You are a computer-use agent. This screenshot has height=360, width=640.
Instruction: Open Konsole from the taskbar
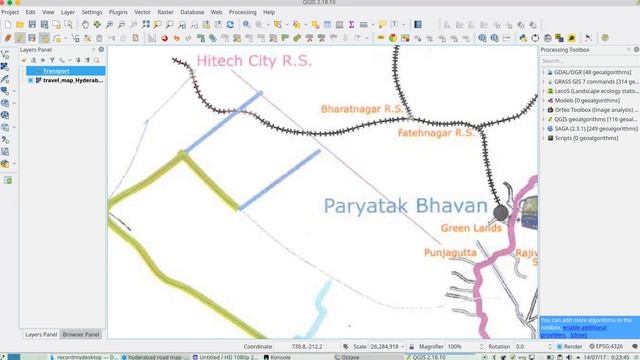click(278, 357)
